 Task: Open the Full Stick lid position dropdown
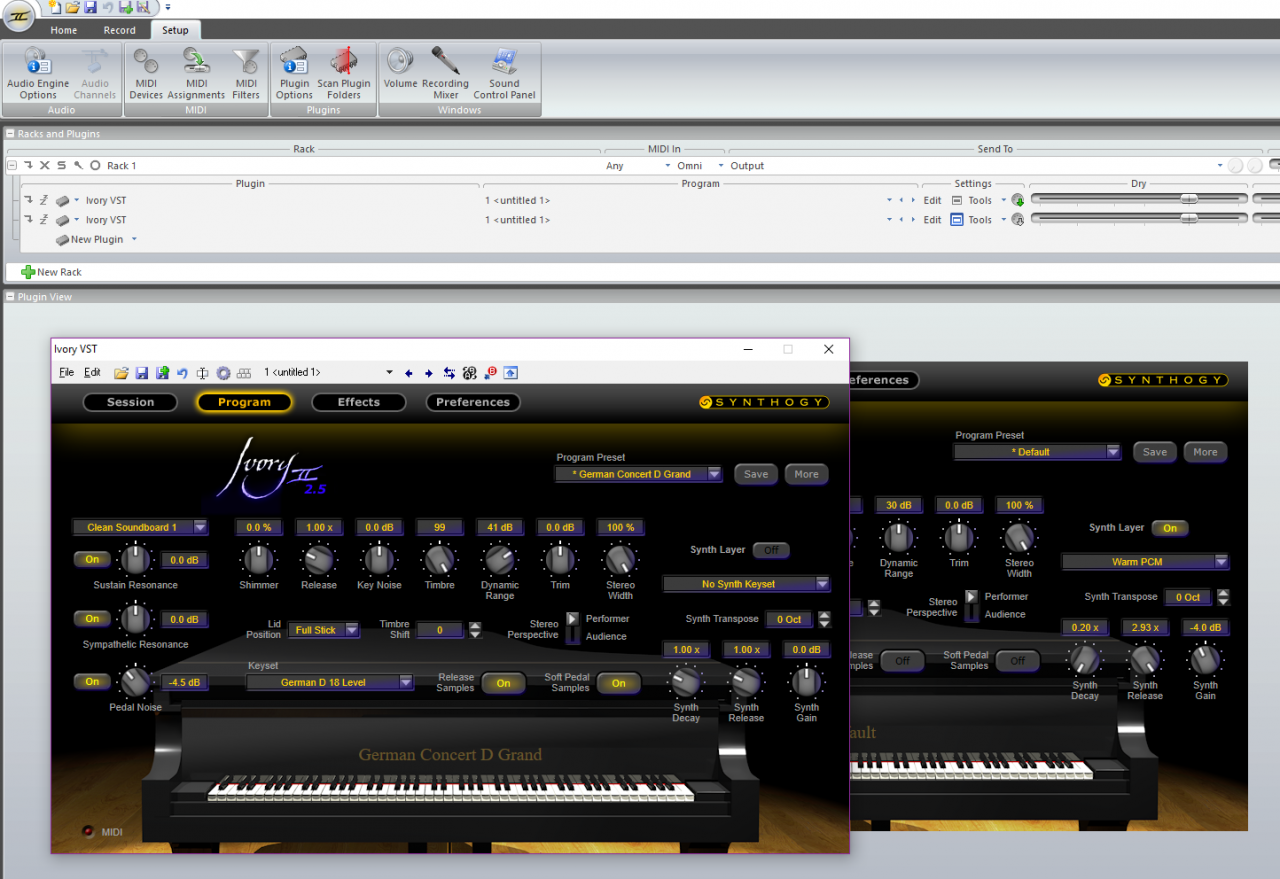tap(323, 630)
